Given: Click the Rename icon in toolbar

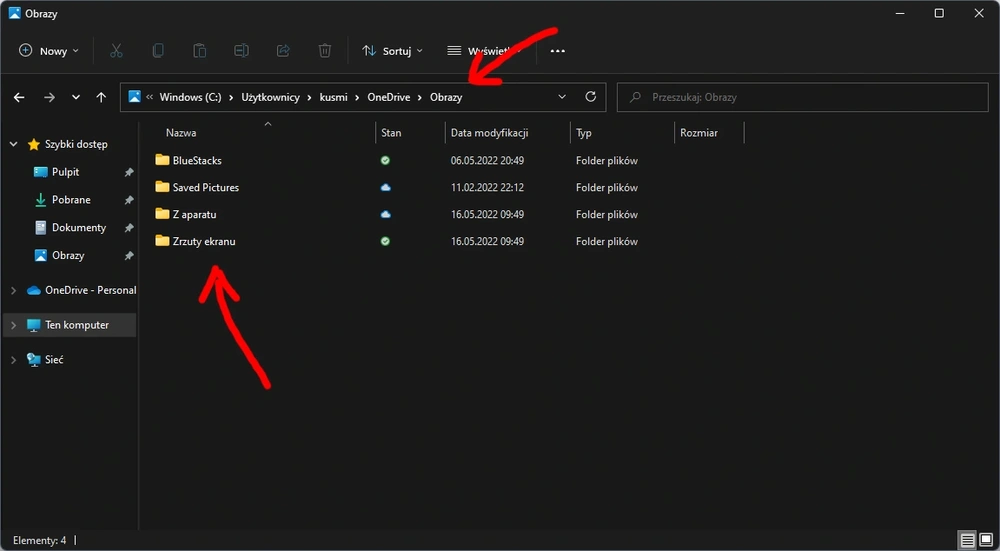Looking at the screenshot, I should pos(241,51).
